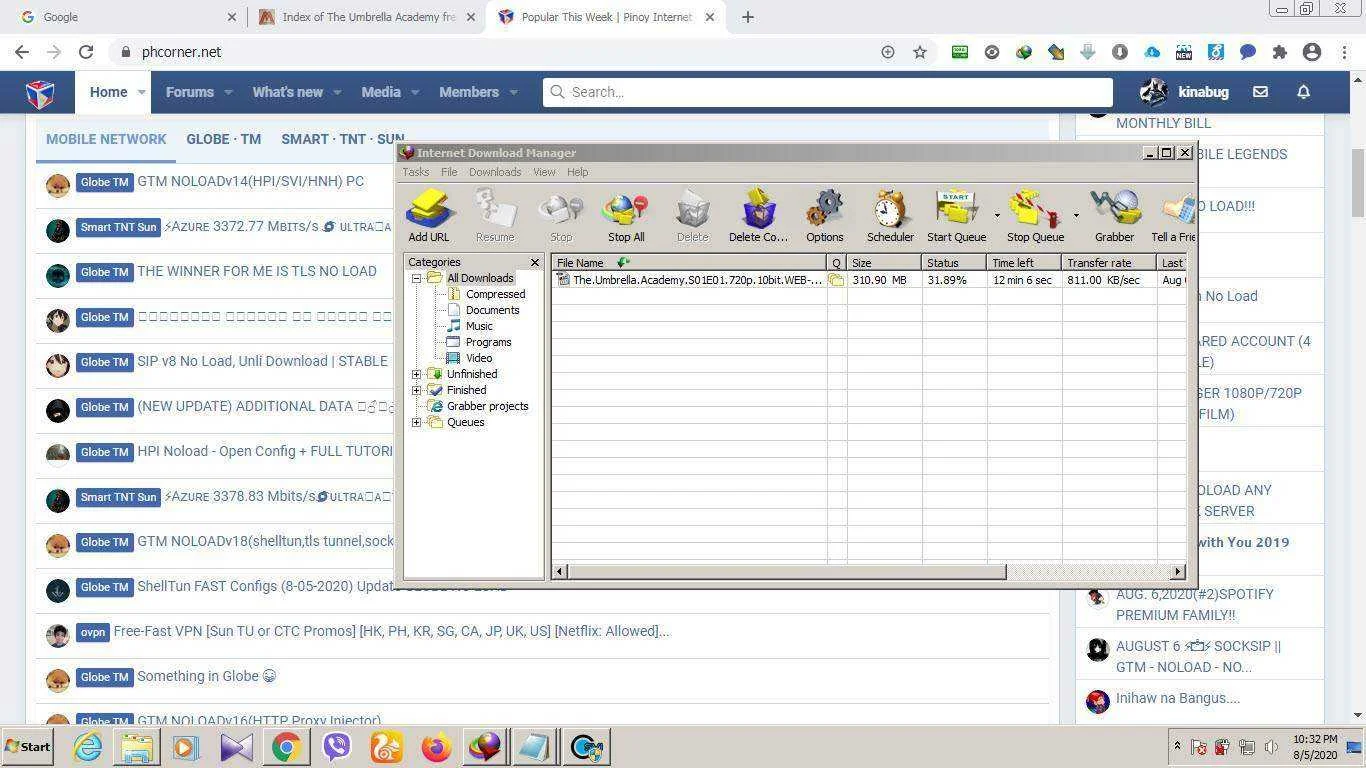Open the Chrome profile avatar icon
Viewport: 1366px width, 768px height.
[1312, 52]
